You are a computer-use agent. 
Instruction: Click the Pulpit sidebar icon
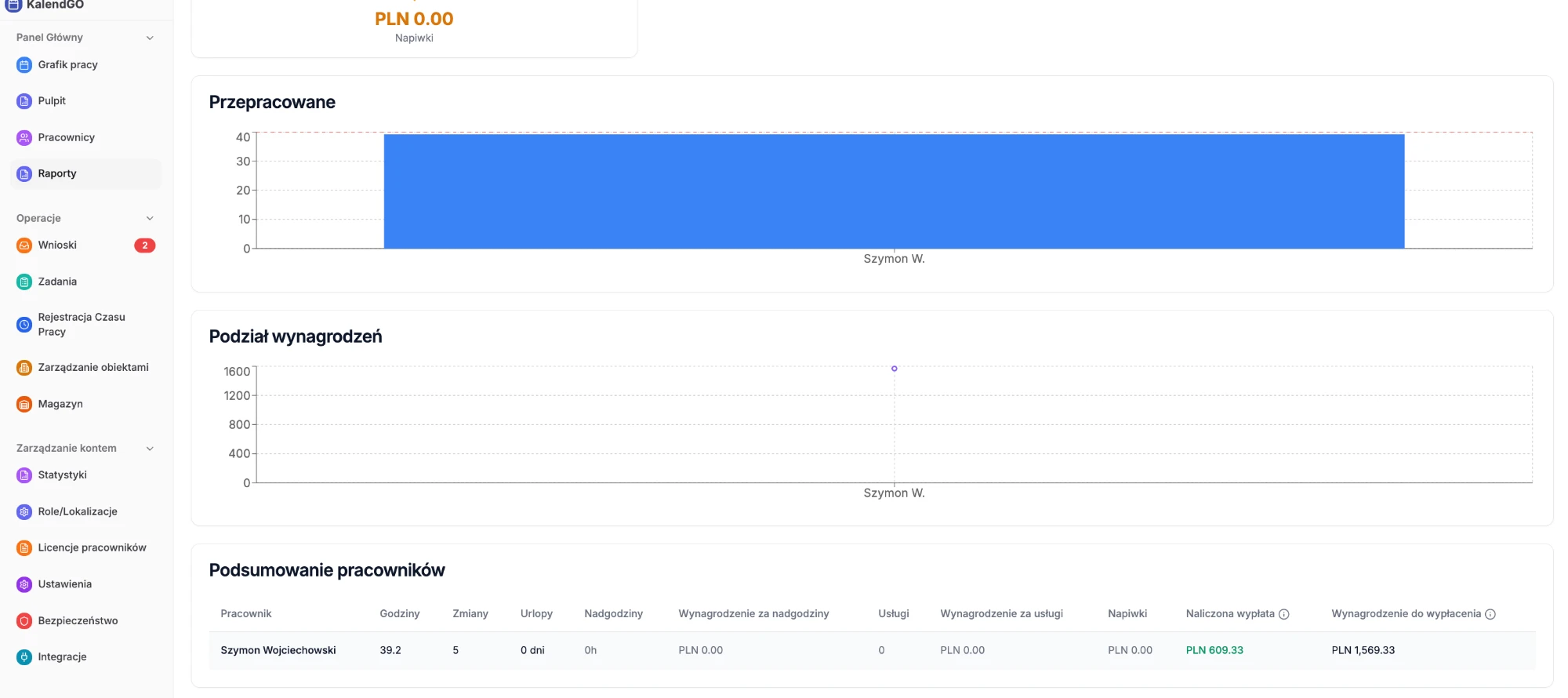tap(24, 101)
